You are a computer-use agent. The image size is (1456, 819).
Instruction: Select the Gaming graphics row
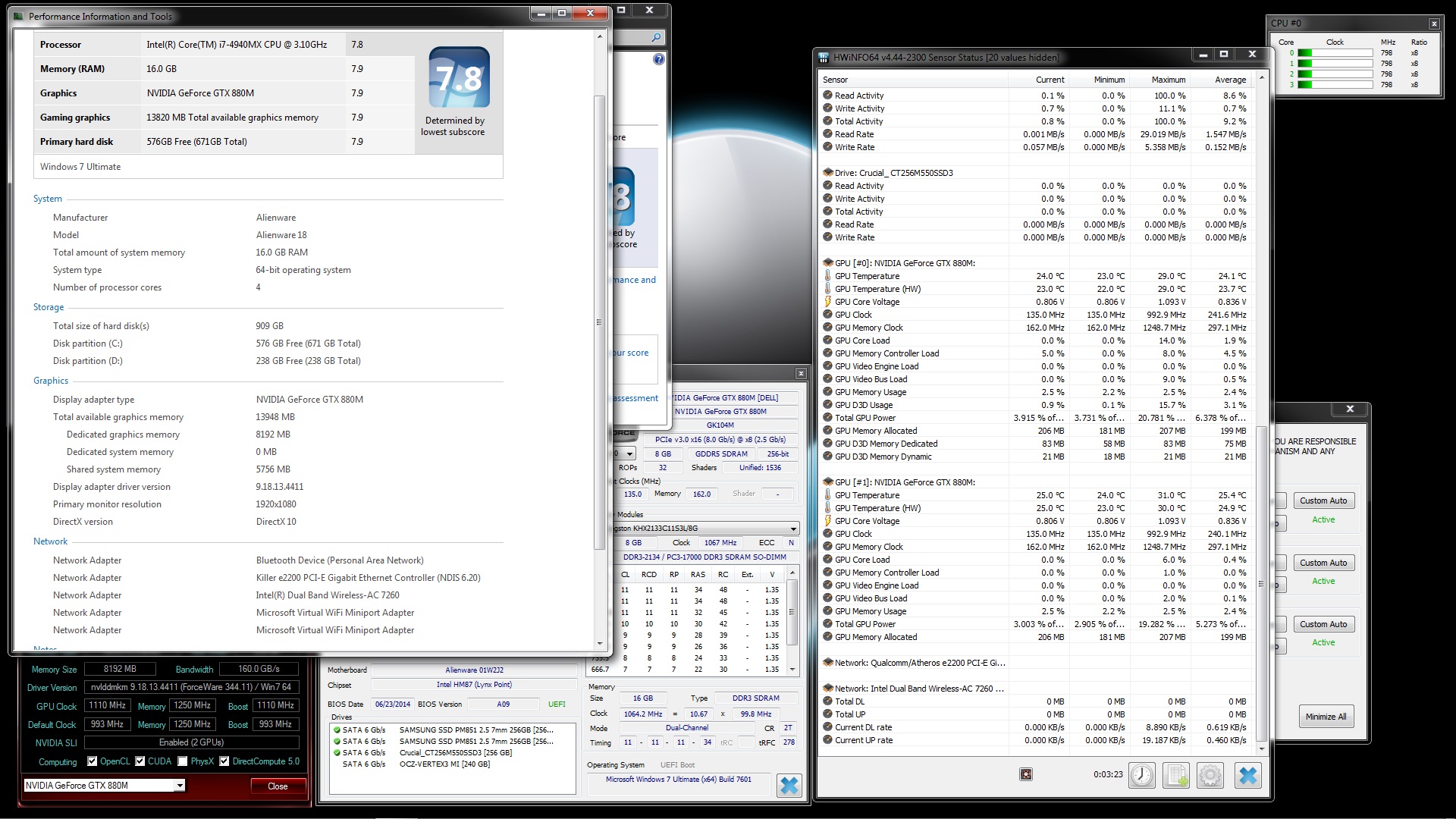[224, 118]
